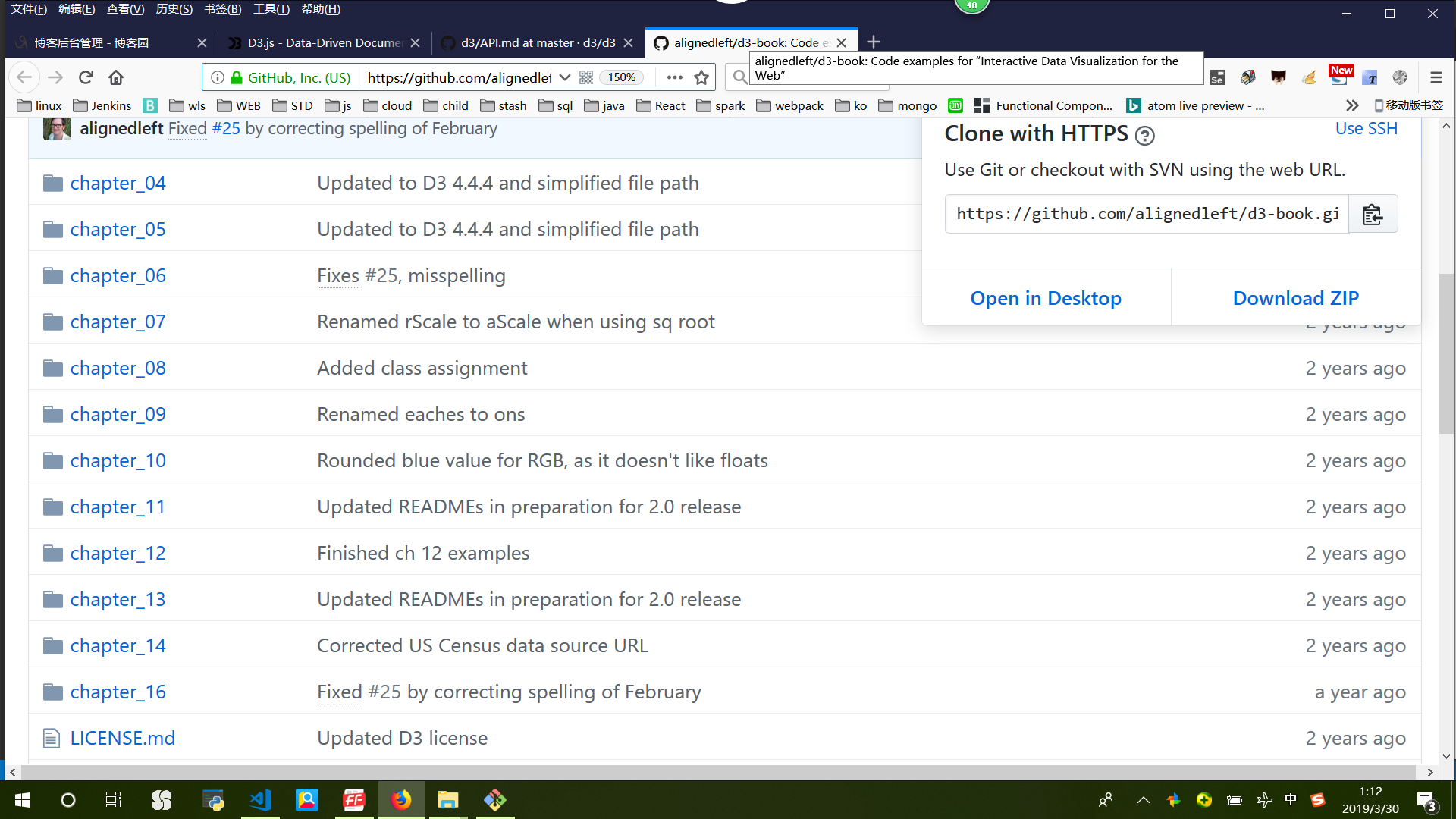1456x819 pixels.
Task: Bookmark this page with the star icon
Action: [x=701, y=77]
